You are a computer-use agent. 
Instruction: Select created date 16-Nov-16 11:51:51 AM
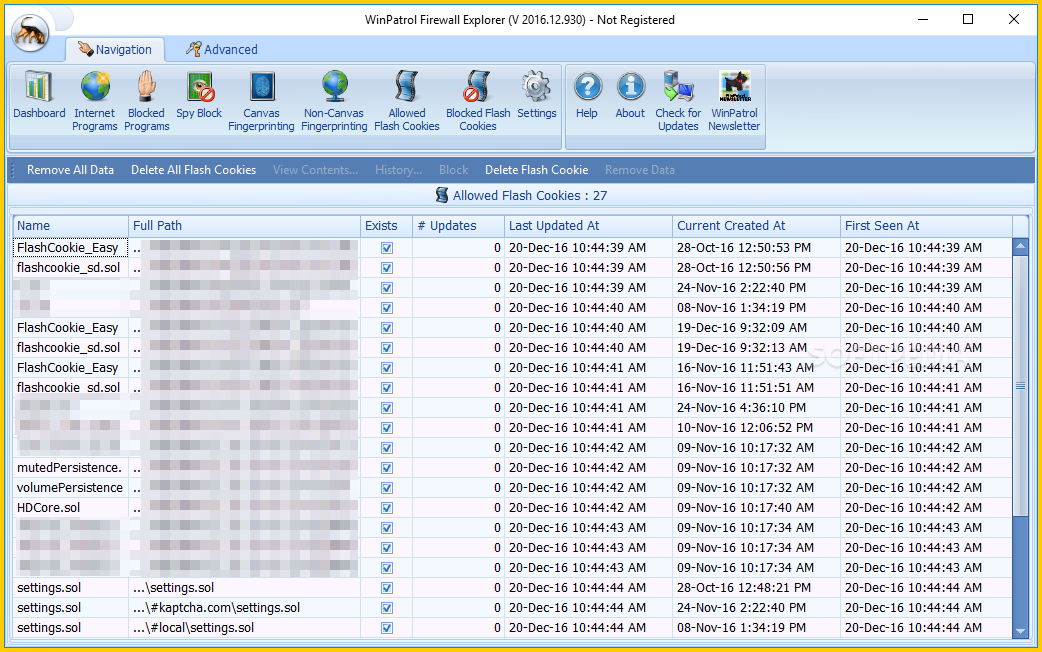tap(745, 387)
